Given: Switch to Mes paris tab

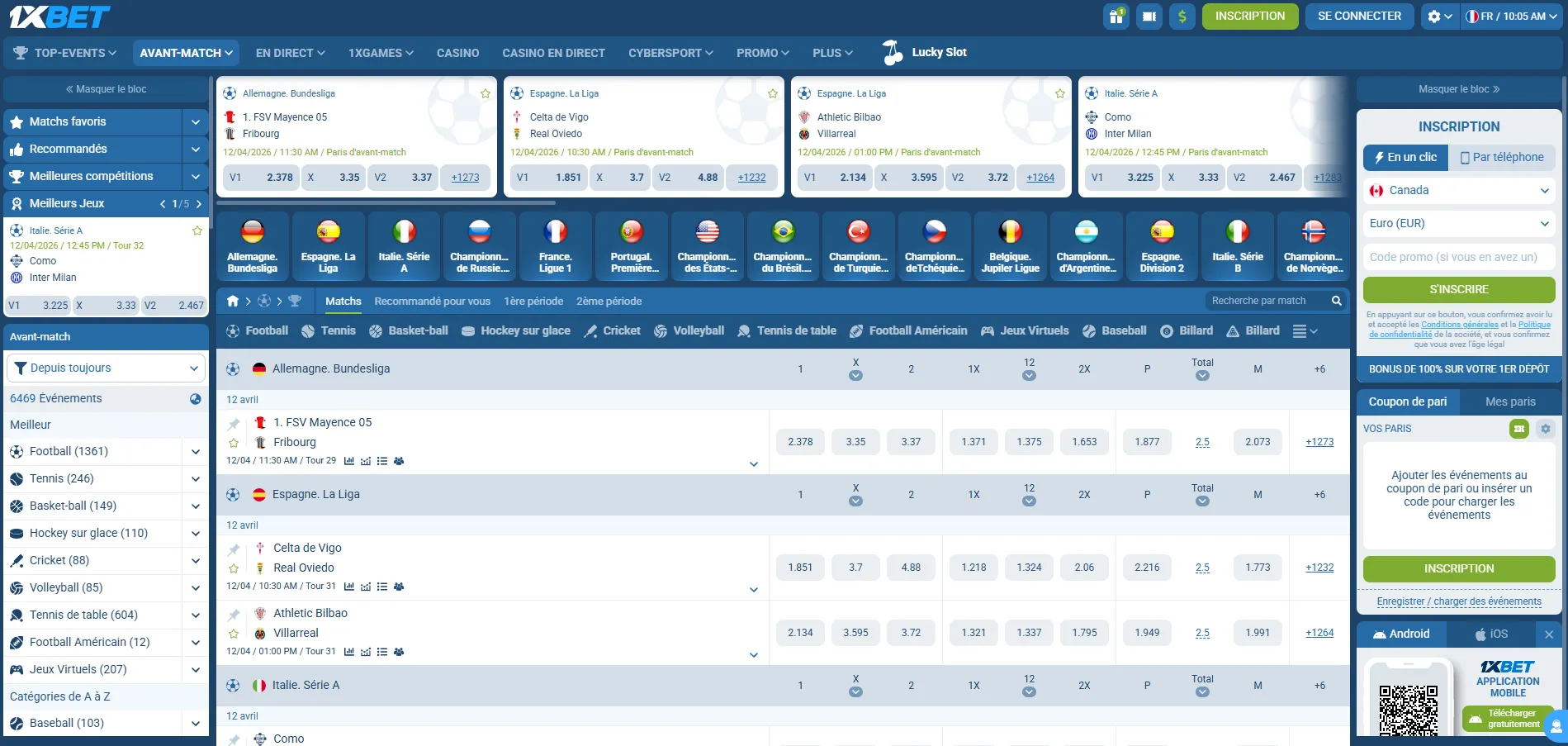Looking at the screenshot, I should [x=1510, y=402].
